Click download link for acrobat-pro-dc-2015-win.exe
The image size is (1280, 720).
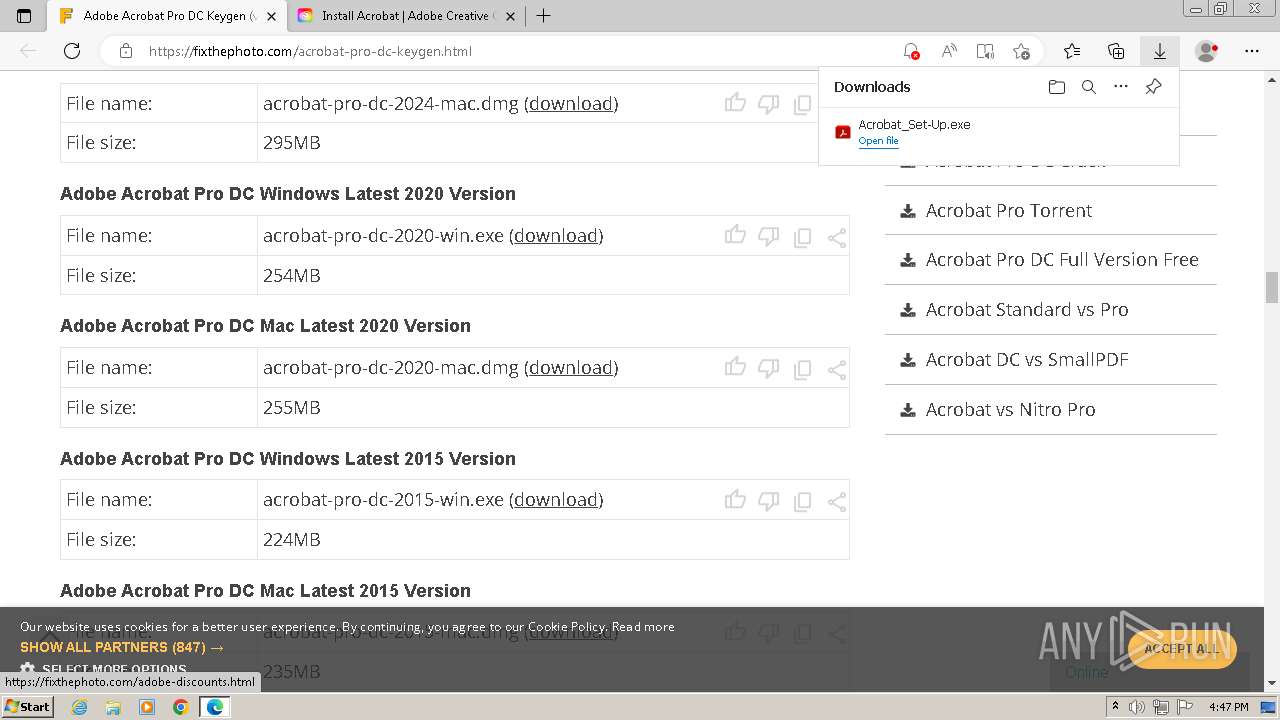(x=556, y=499)
